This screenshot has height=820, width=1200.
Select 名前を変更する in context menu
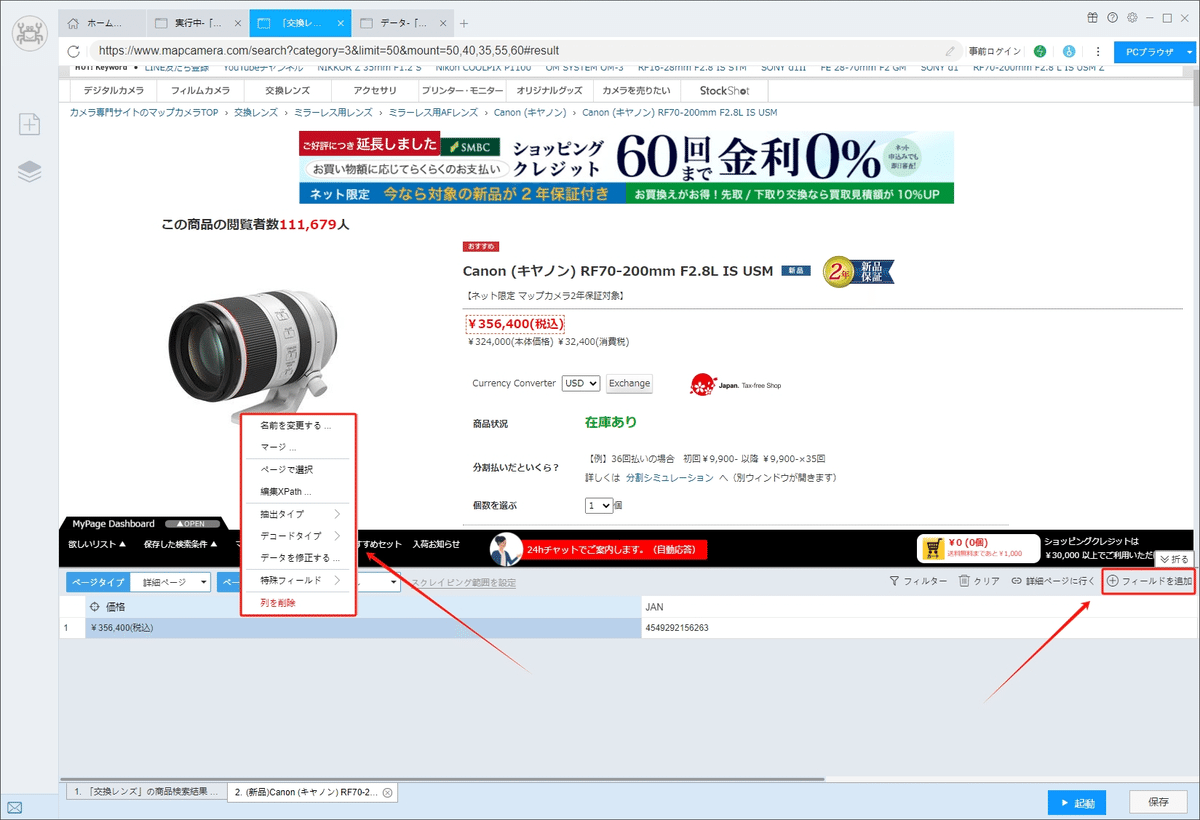[x=295, y=425]
